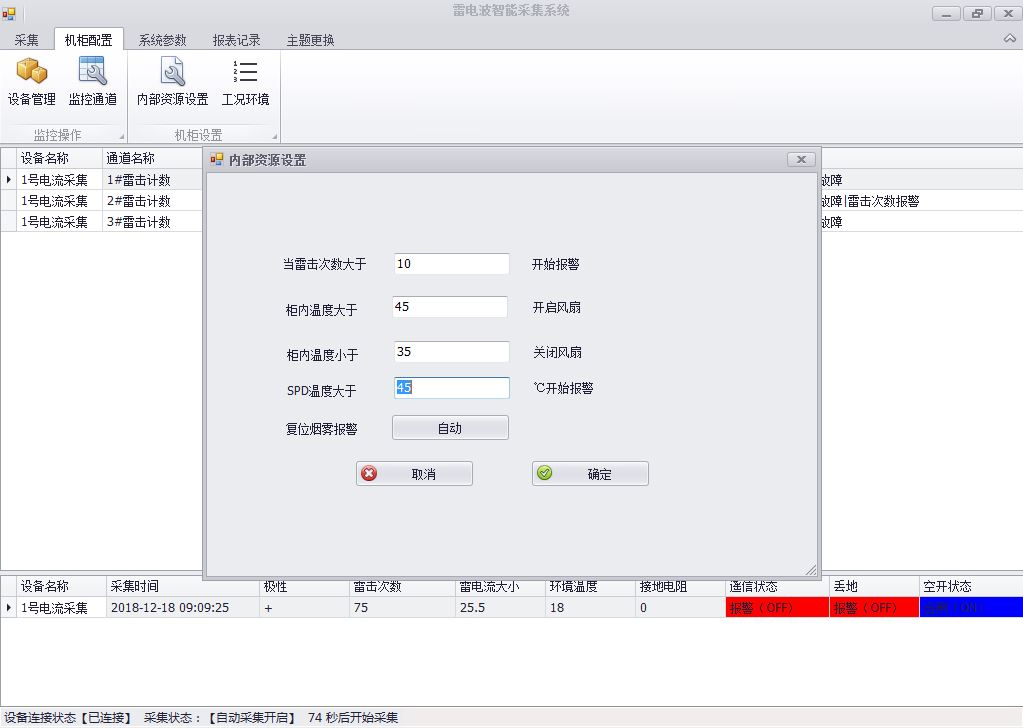Expand 监控操作 group dialog launcher
This screenshot has width=1023, height=728.
click(x=122, y=136)
